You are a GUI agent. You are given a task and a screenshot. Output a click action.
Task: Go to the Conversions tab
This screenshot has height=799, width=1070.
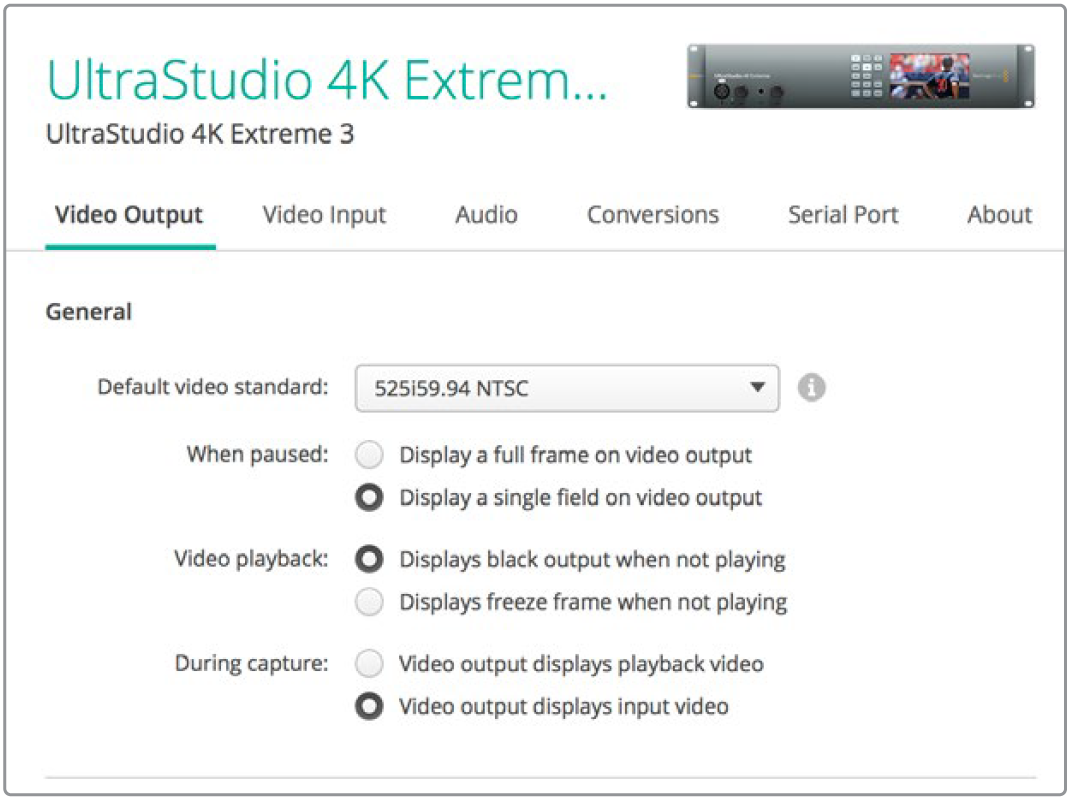pos(652,215)
